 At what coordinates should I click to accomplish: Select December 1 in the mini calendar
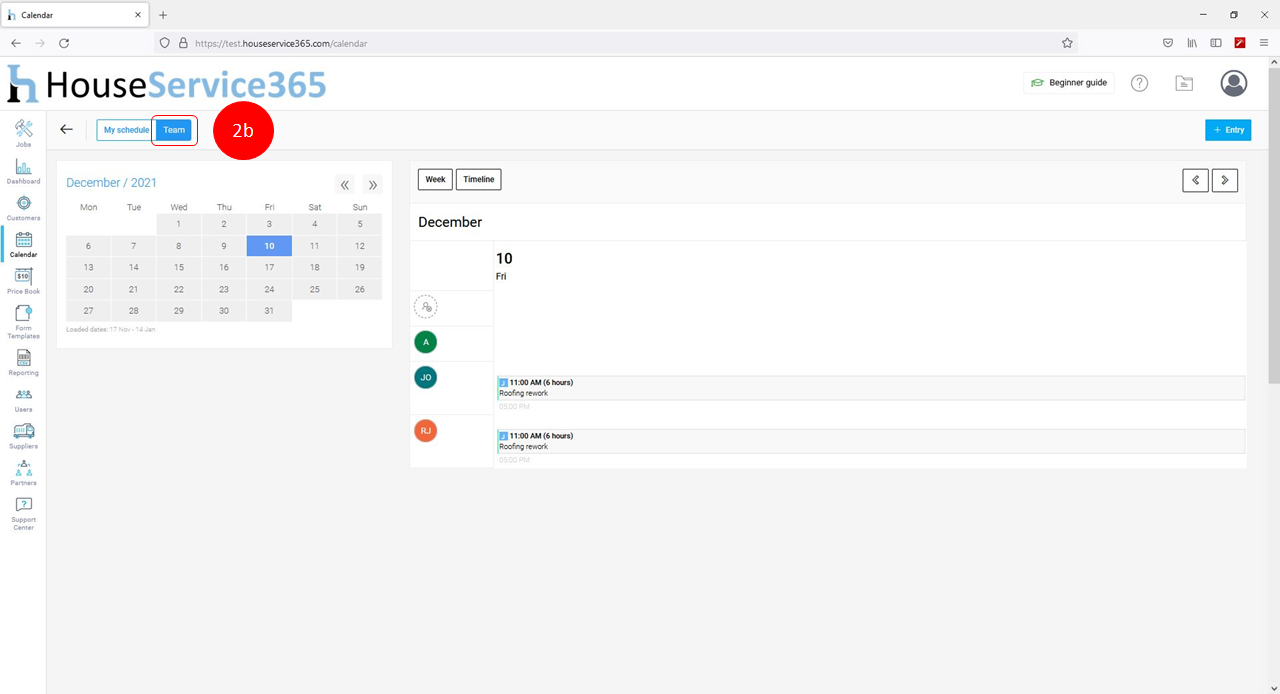[x=178, y=224]
